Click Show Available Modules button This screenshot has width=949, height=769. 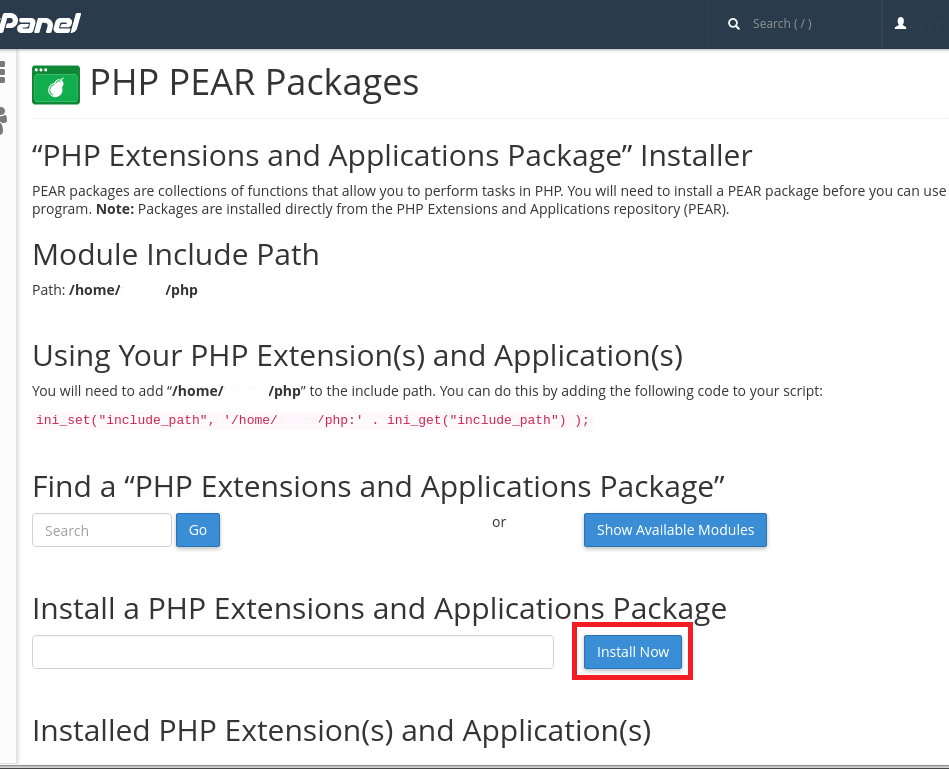(675, 530)
